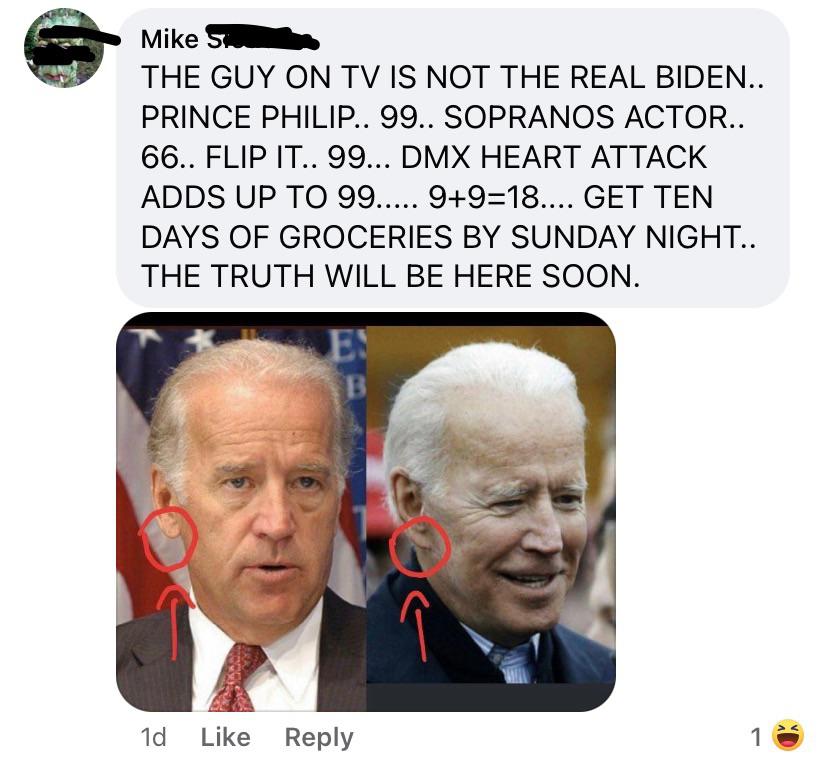Image resolution: width=828 pixels, height=772 pixels.
Task: Click the laughing face reaction emoji
Action: (x=788, y=735)
